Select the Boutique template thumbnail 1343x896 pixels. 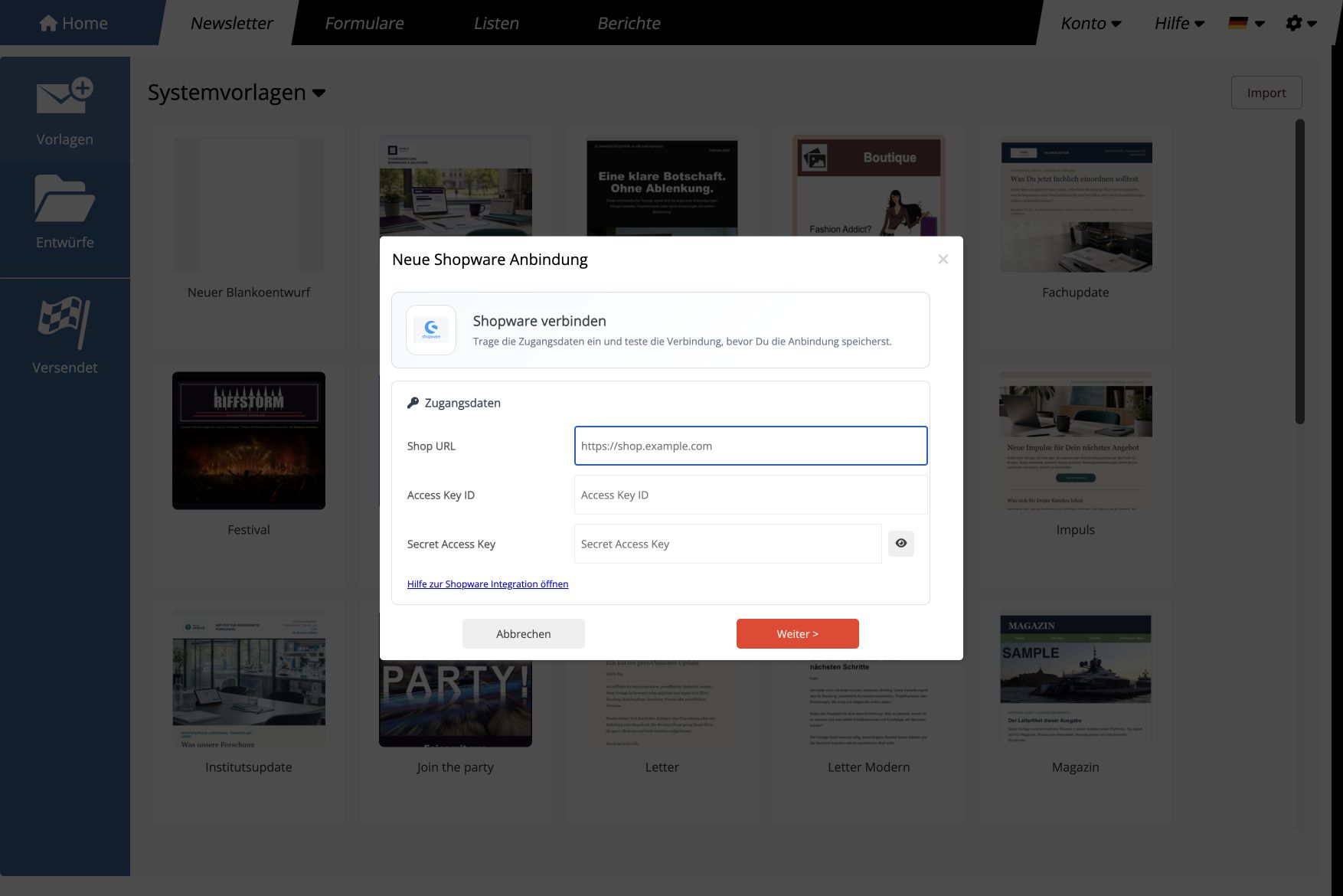869,186
